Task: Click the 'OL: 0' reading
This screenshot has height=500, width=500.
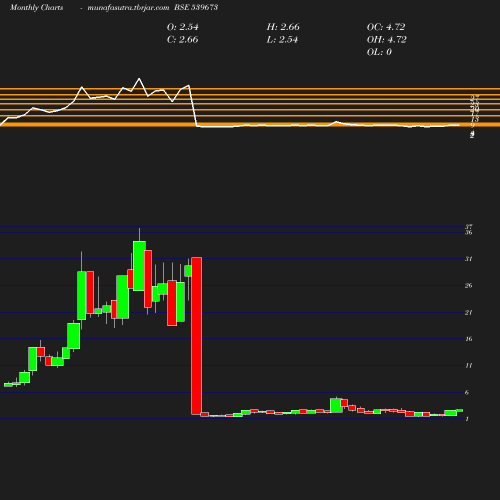Action: click(379, 52)
